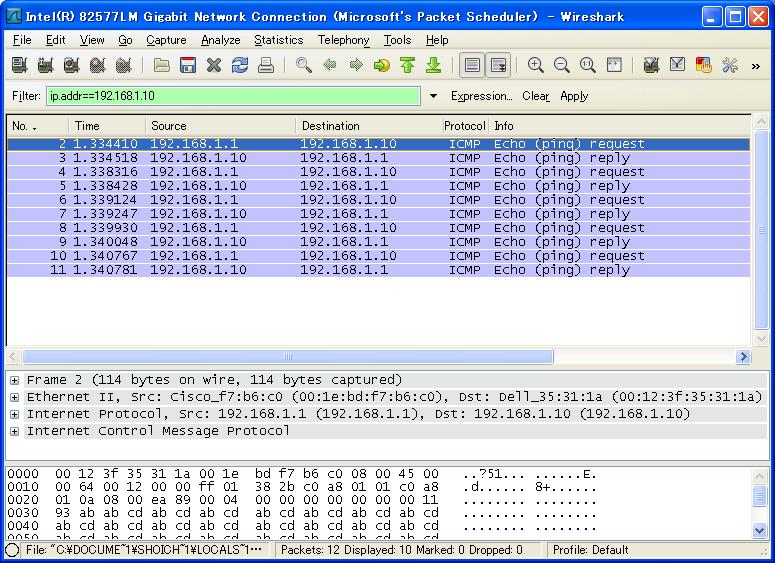Open filter history dropdown arrow
Viewport: 775px width, 563px height.
[x=433, y=96]
